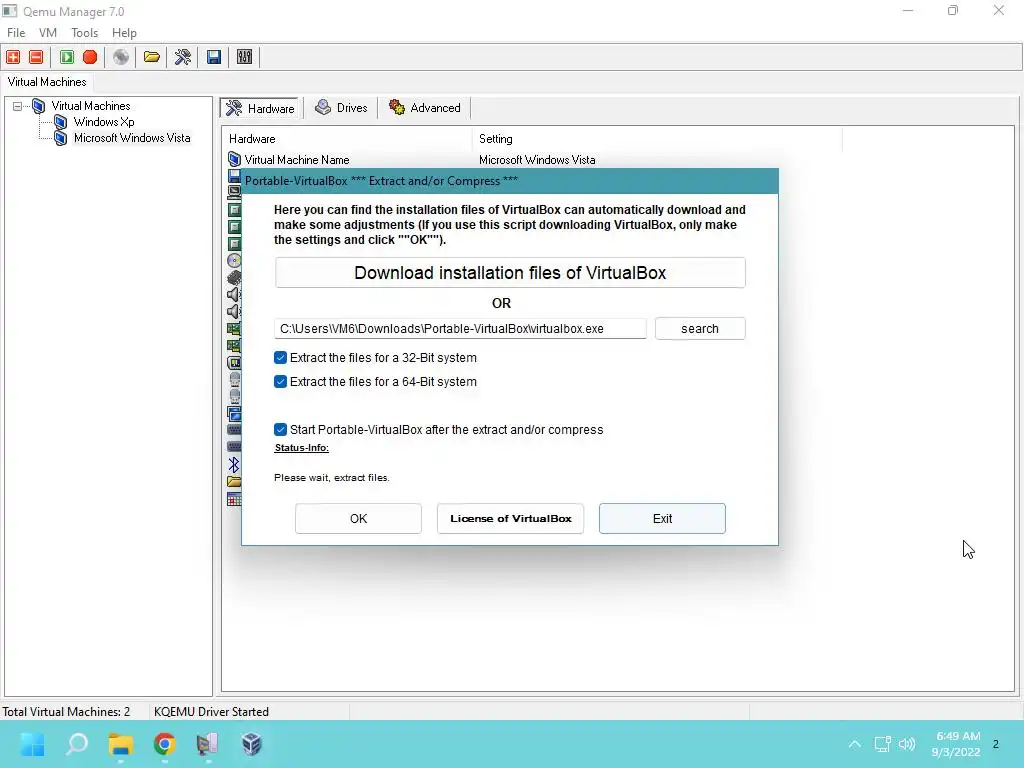Click the Portable-VirtualBox dialog title bar
This screenshot has height=768, width=1024.
point(510,181)
